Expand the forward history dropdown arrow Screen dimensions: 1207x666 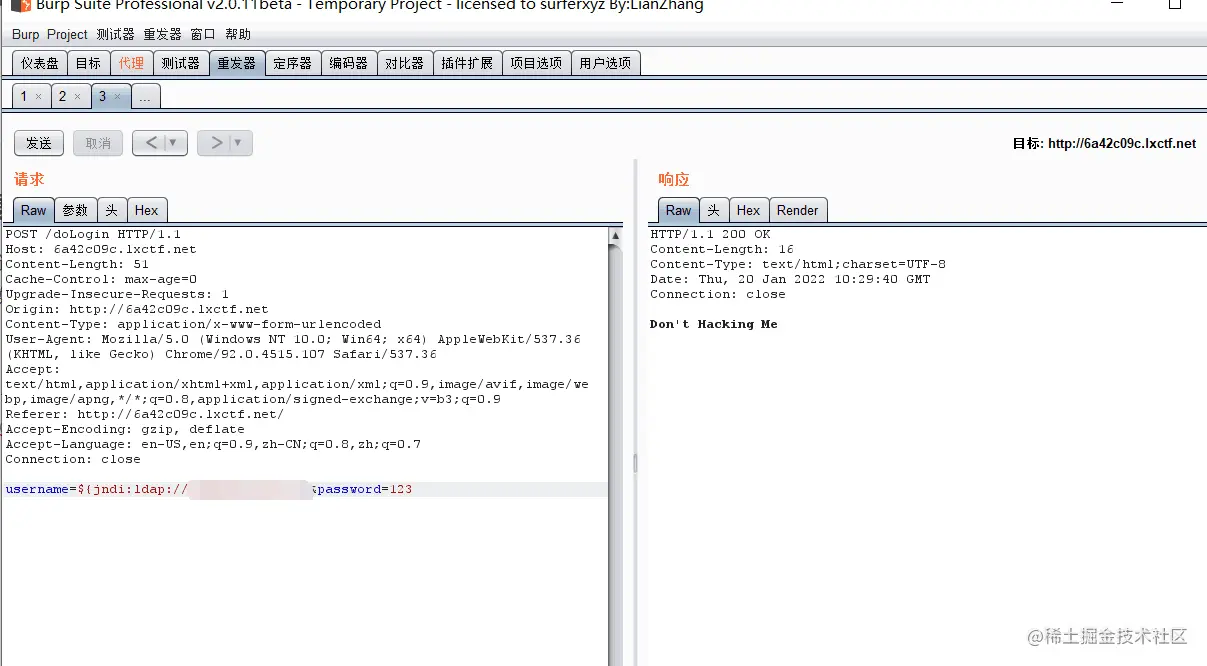coord(240,143)
